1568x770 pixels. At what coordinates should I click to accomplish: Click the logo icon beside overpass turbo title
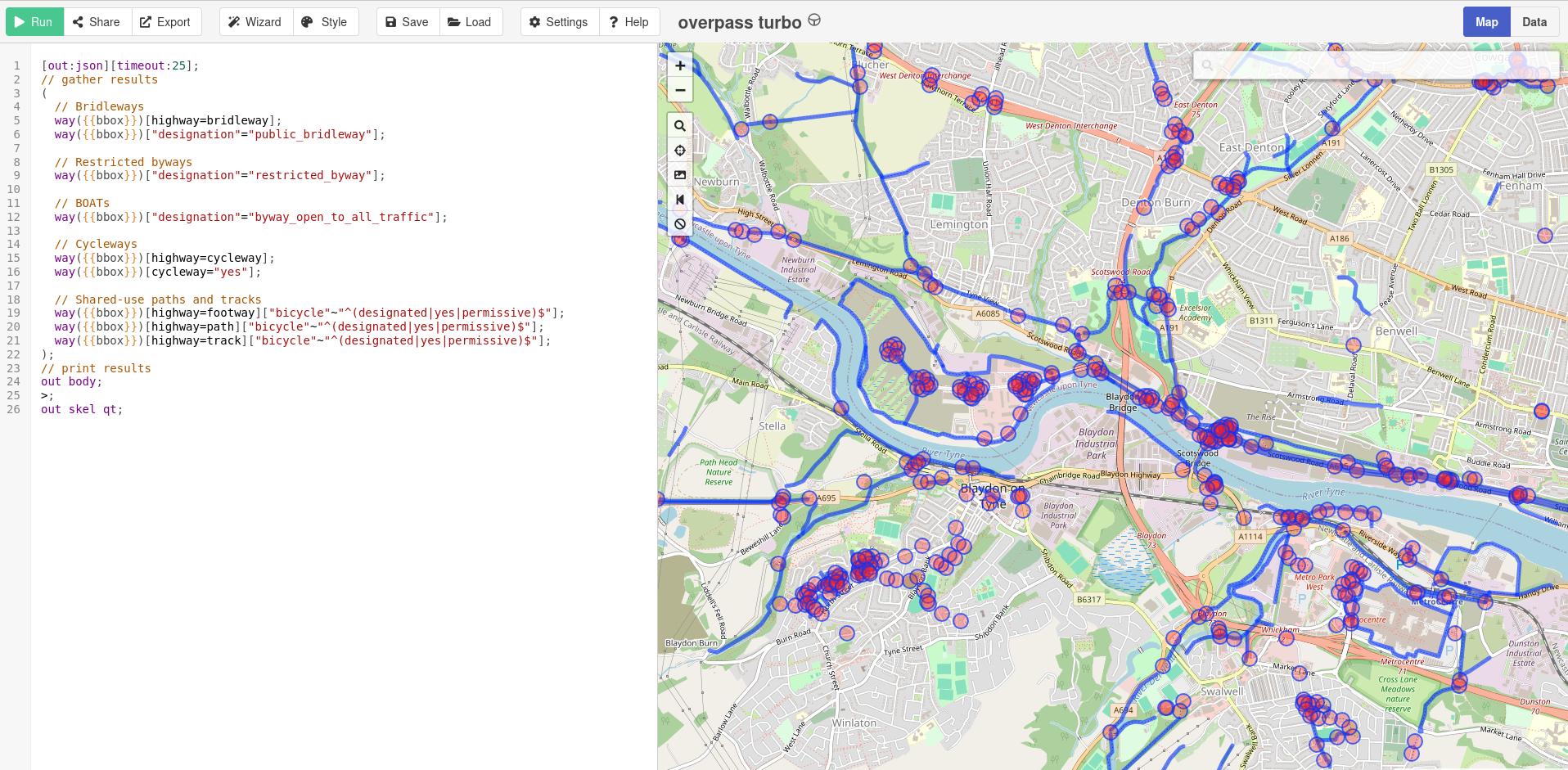point(813,20)
